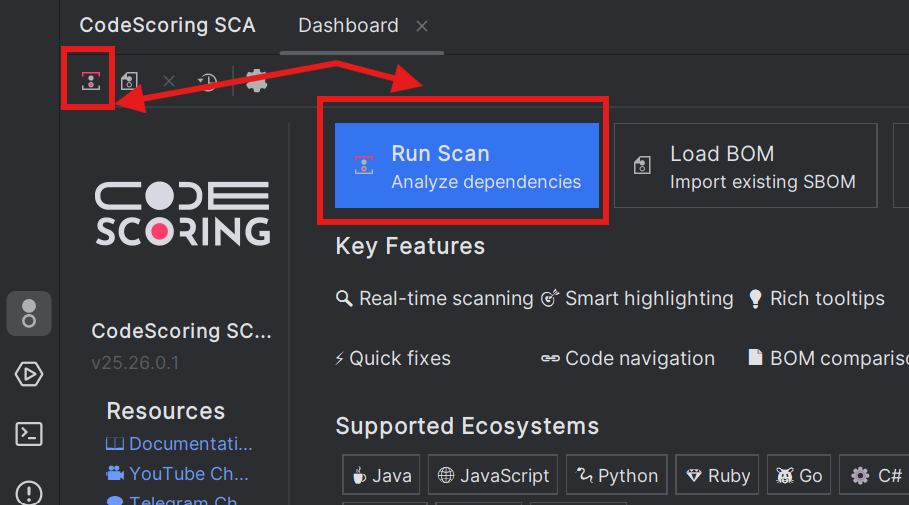
Task: Open Terminal sidebar icon
Action: (x=29, y=434)
